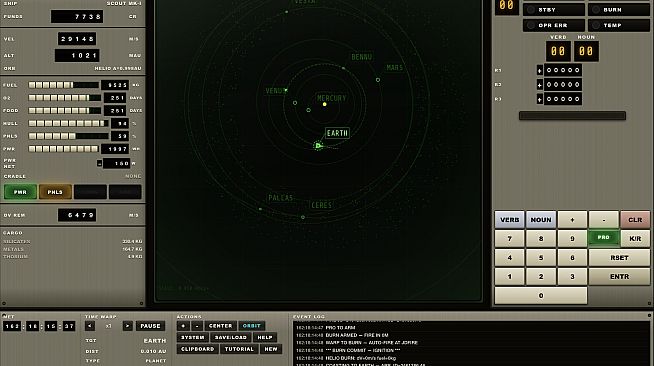Click the STBY indicator light
This screenshot has width=654, height=366.
tap(553, 10)
